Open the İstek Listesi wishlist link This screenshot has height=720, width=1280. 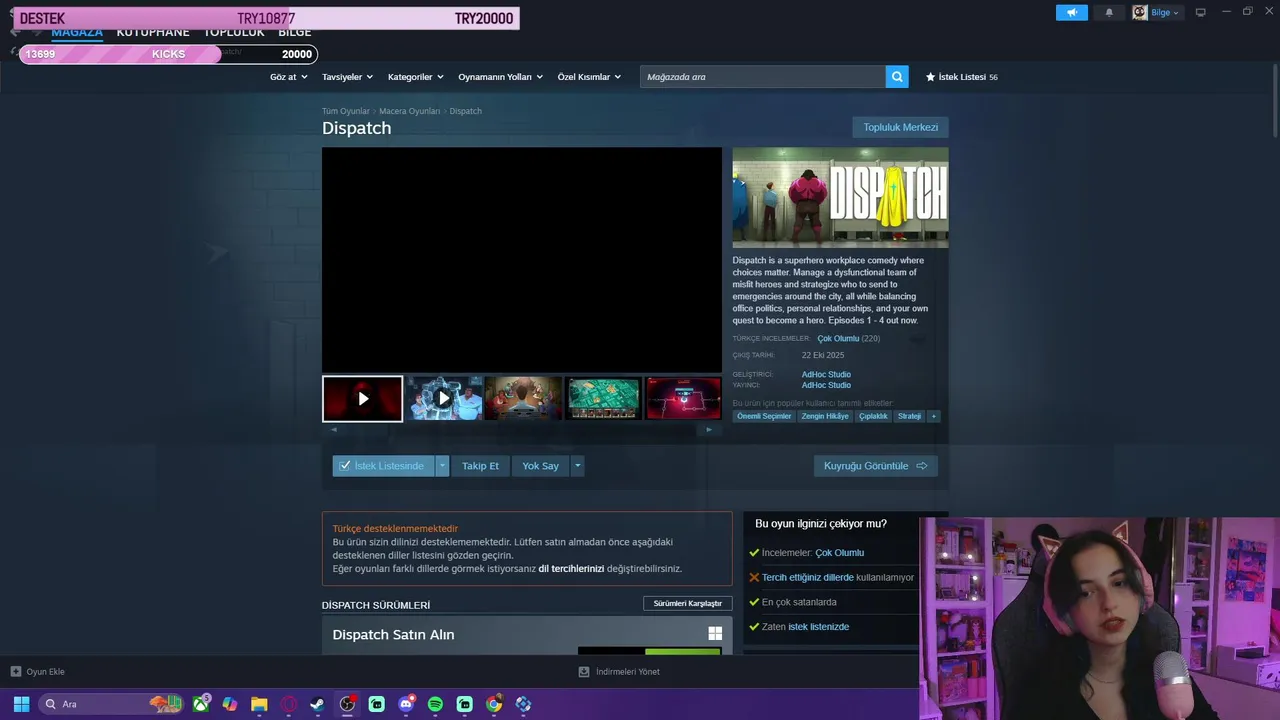tap(961, 77)
